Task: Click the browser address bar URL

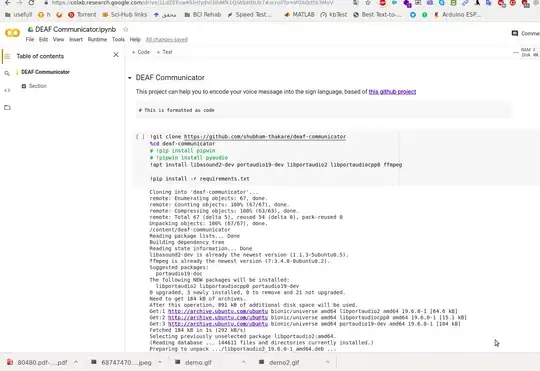Action: click(x=193, y=3)
